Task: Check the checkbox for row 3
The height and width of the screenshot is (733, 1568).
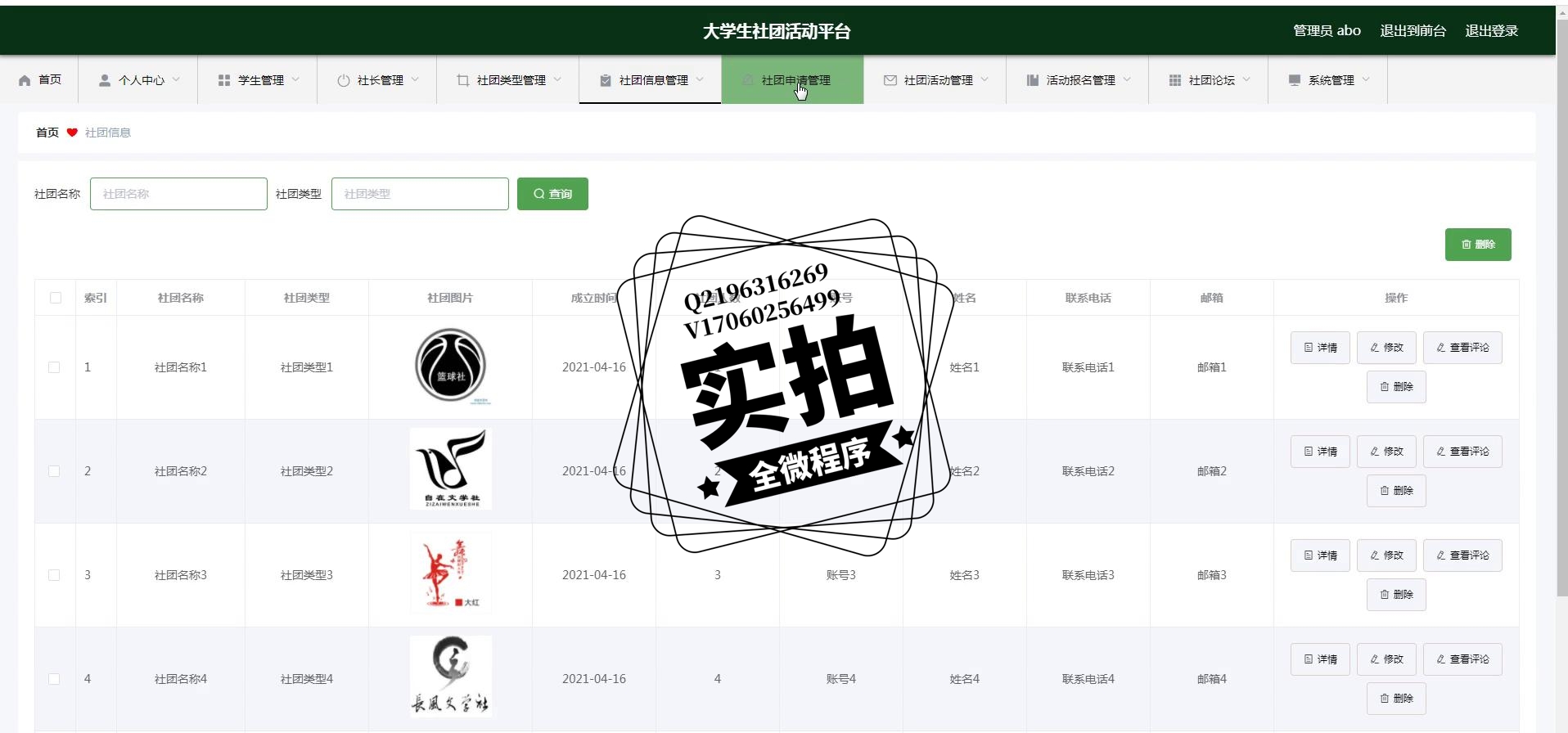Action: pyautogui.click(x=54, y=575)
